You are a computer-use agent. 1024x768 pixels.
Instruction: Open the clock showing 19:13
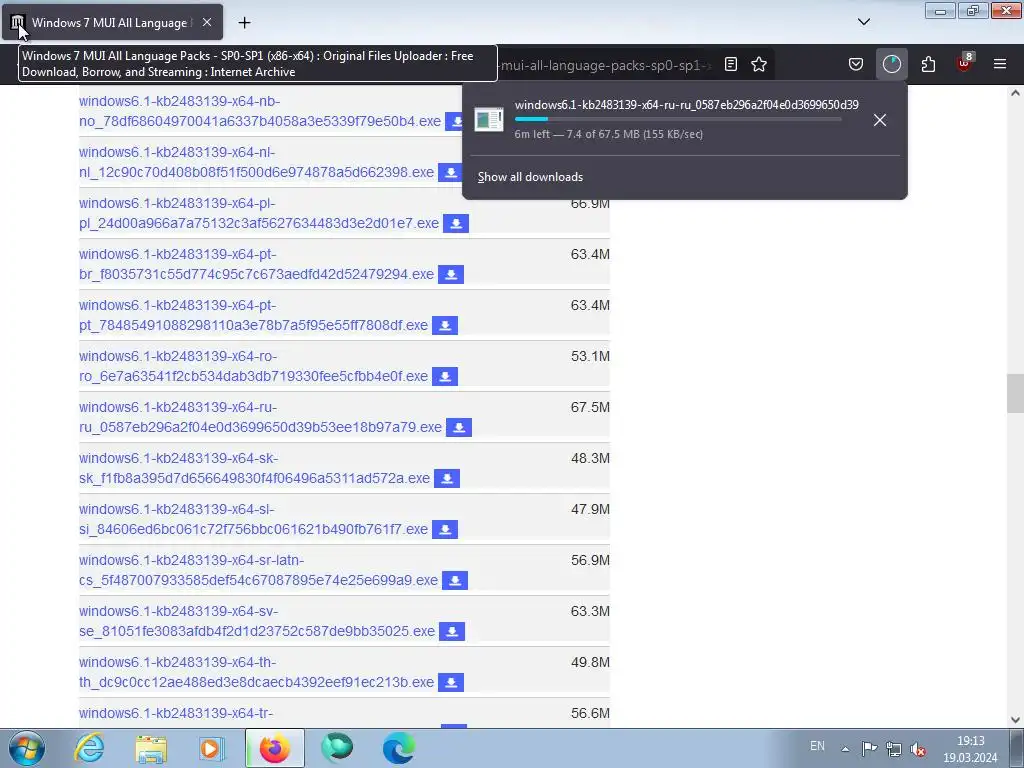pyautogui.click(x=970, y=749)
